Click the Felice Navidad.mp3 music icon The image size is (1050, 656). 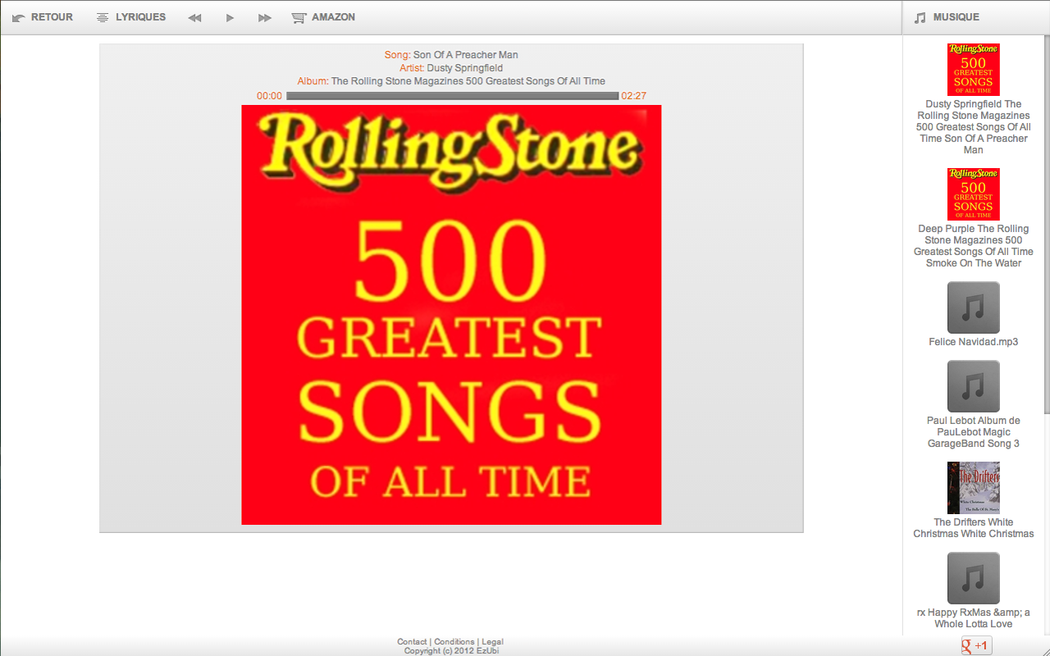pyautogui.click(x=973, y=307)
